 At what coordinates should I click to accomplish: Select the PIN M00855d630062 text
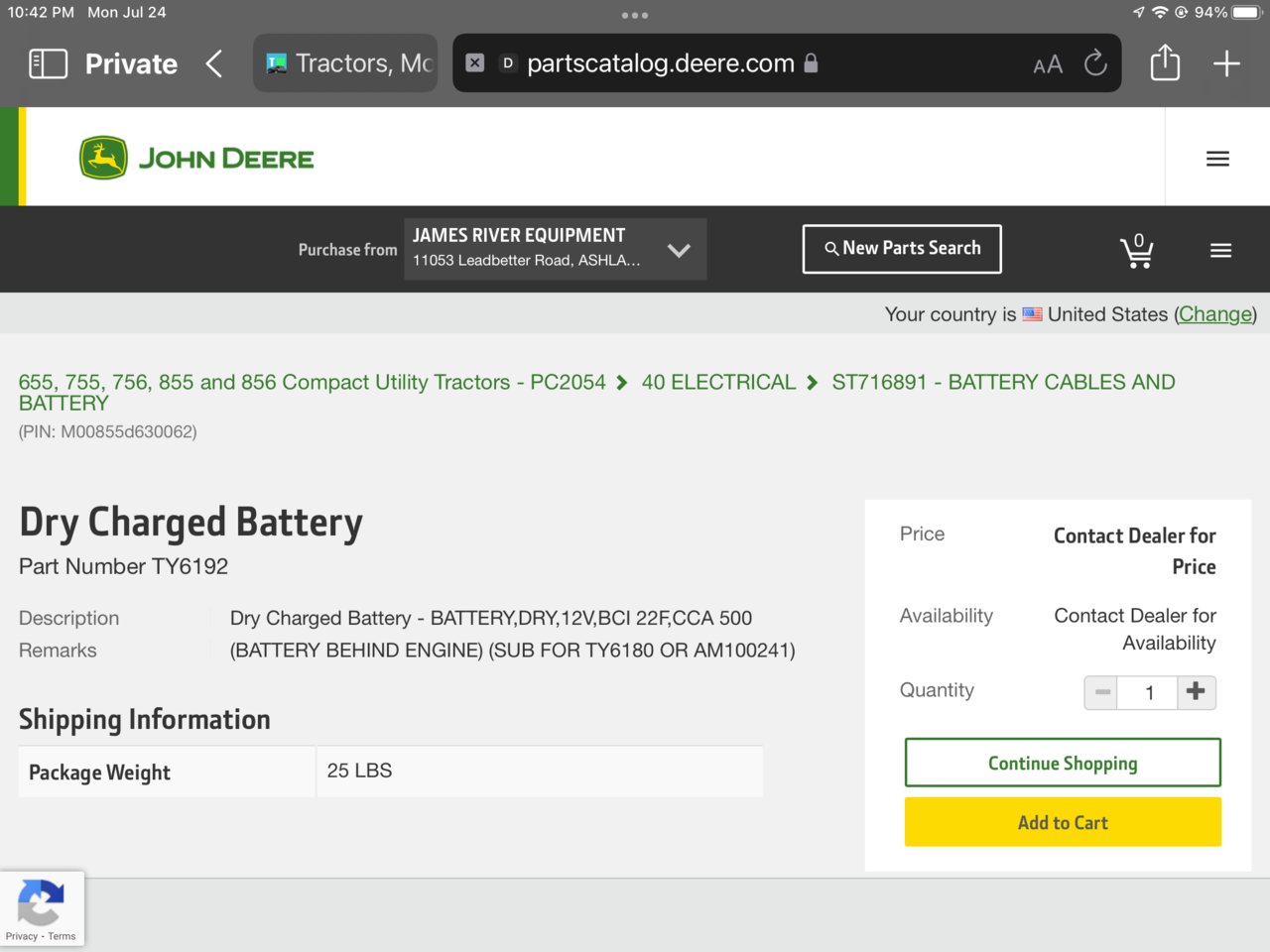(x=108, y=431)
